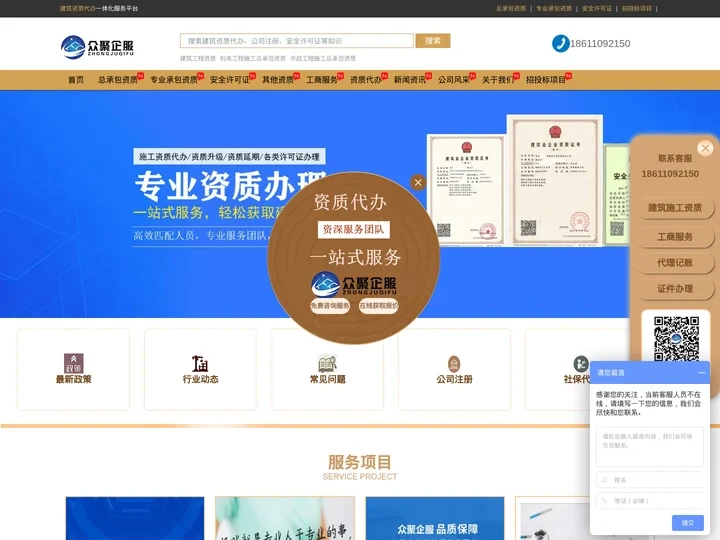
Task: Open 资质代办 navigation item
Action: pos(366,80)
